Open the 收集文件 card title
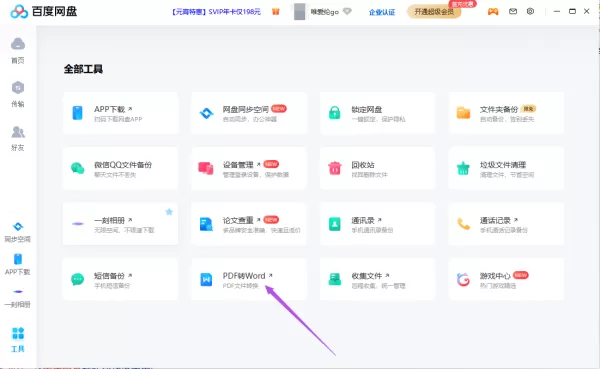 tap(367, 276)
